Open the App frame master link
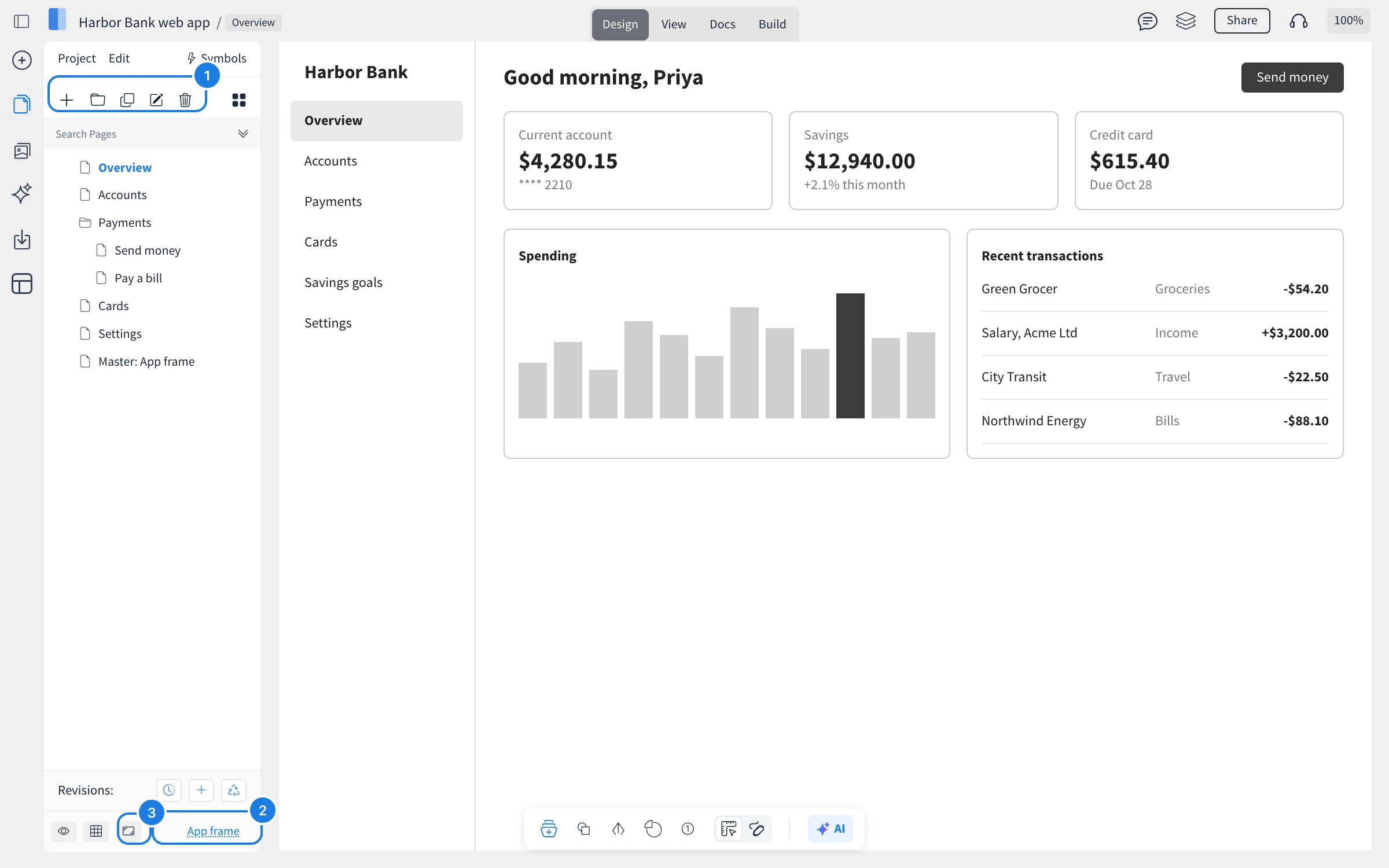 coord(213,831)
